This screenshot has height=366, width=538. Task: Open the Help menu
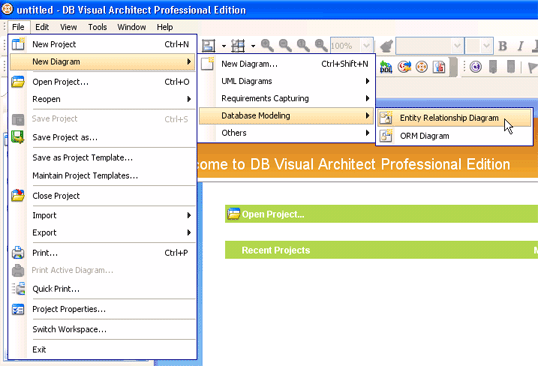165,27
